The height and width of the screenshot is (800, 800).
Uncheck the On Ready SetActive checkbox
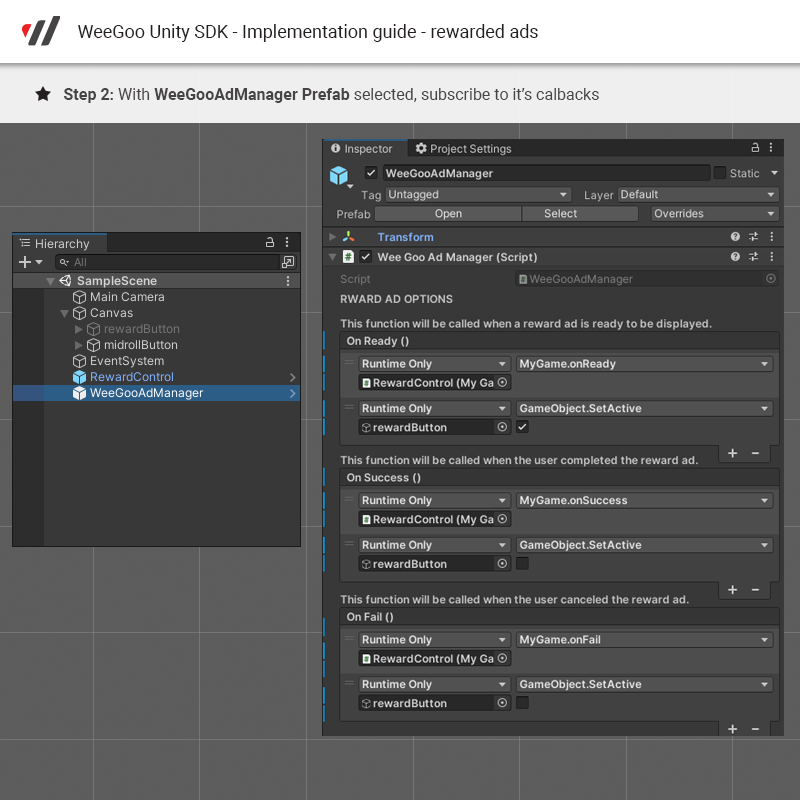tap(522, 427)
